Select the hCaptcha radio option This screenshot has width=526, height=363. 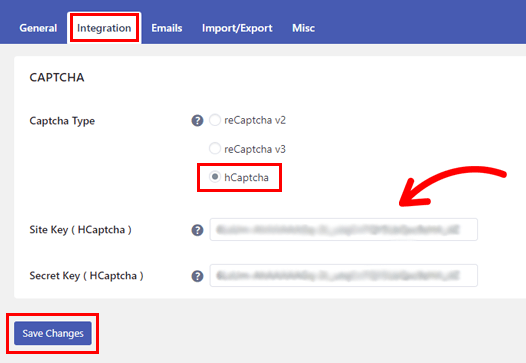215,177
